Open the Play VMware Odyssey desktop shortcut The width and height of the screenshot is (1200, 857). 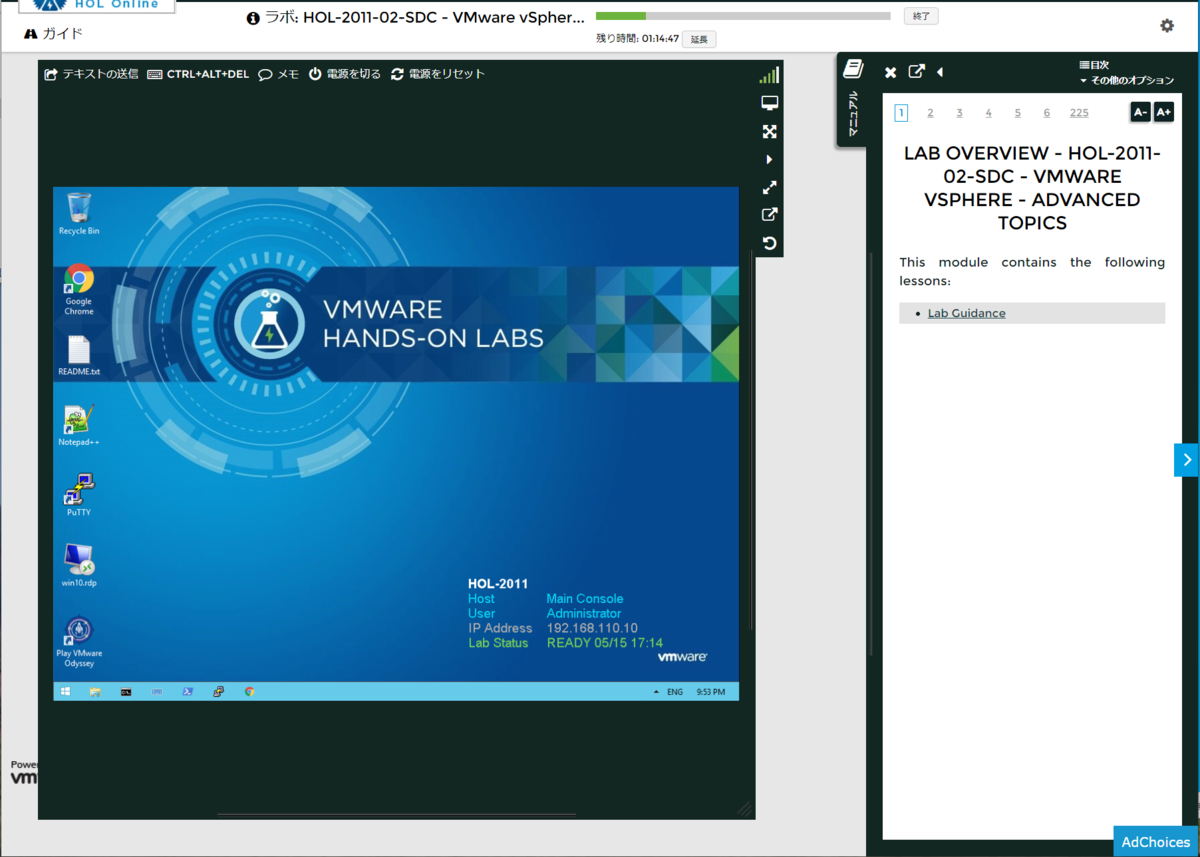(x=79, y=642)
